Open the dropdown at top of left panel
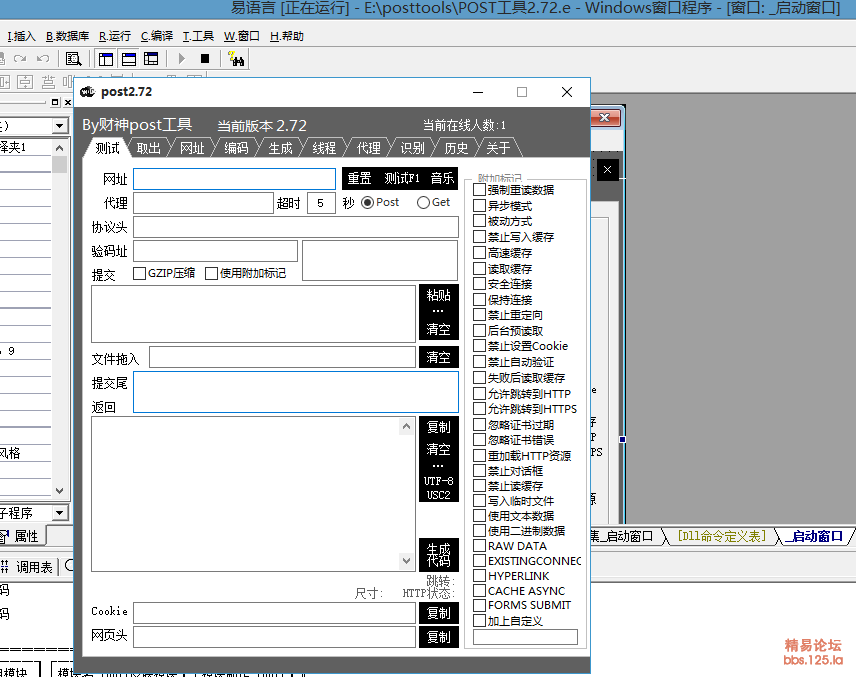This screenshot has width=856, height=677. coord(60,126)
